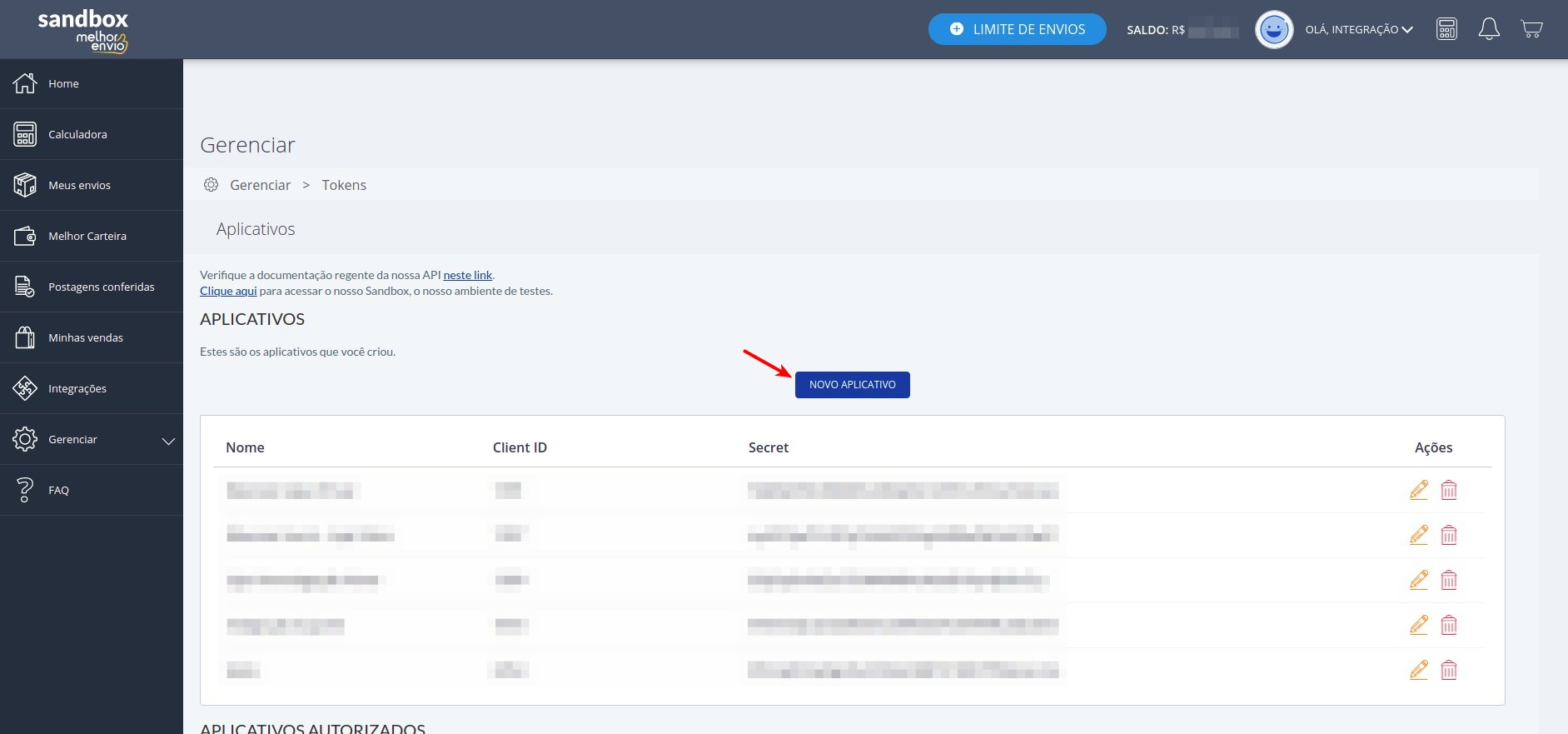Select Melhor Carteira in the sidebar
The width and height of the screenshot is (1568, 734).
point(87,236)
